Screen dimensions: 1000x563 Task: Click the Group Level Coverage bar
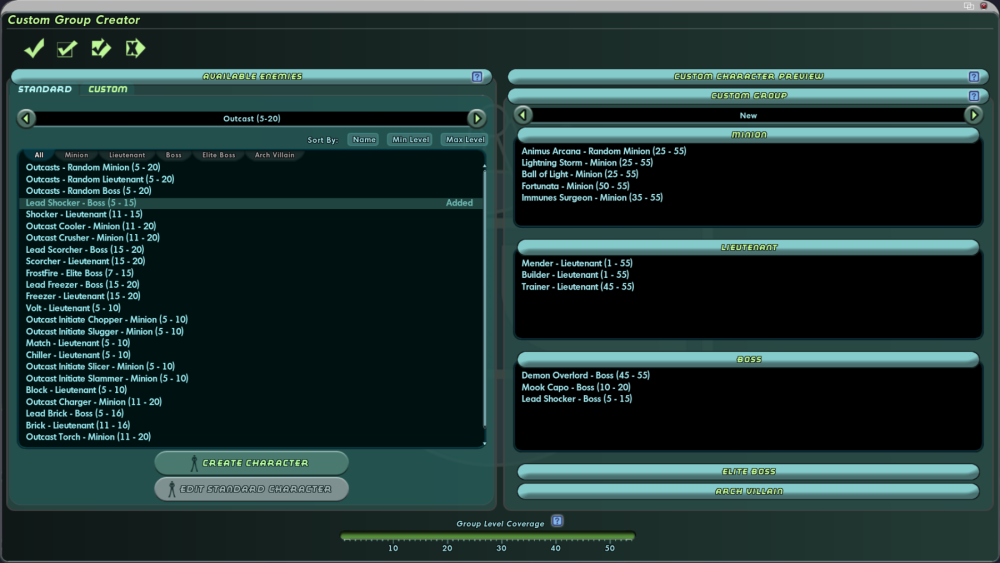click(x=488, y=537)
